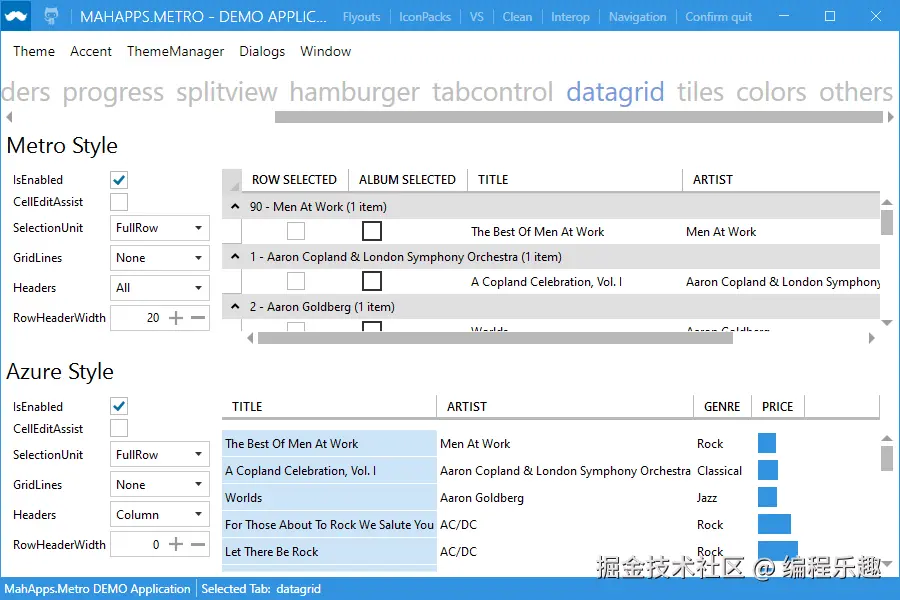Image resolution: width=900 pixels, height=600 pixels.
Task: Check CellEditAssist under Azure Style
Action: [119, 428]
